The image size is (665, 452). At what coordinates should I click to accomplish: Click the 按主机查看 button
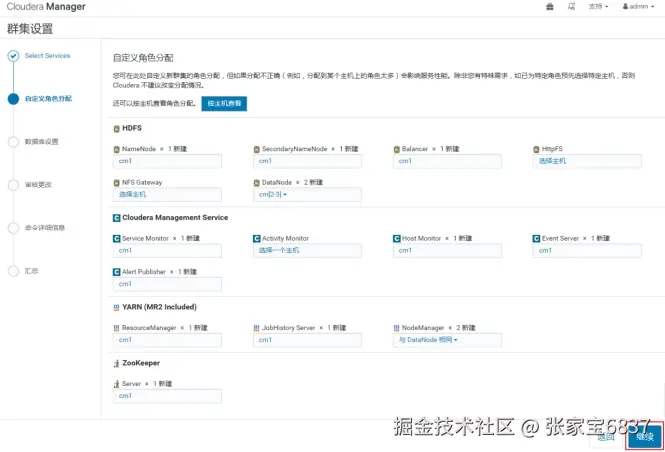coord(224,103)
